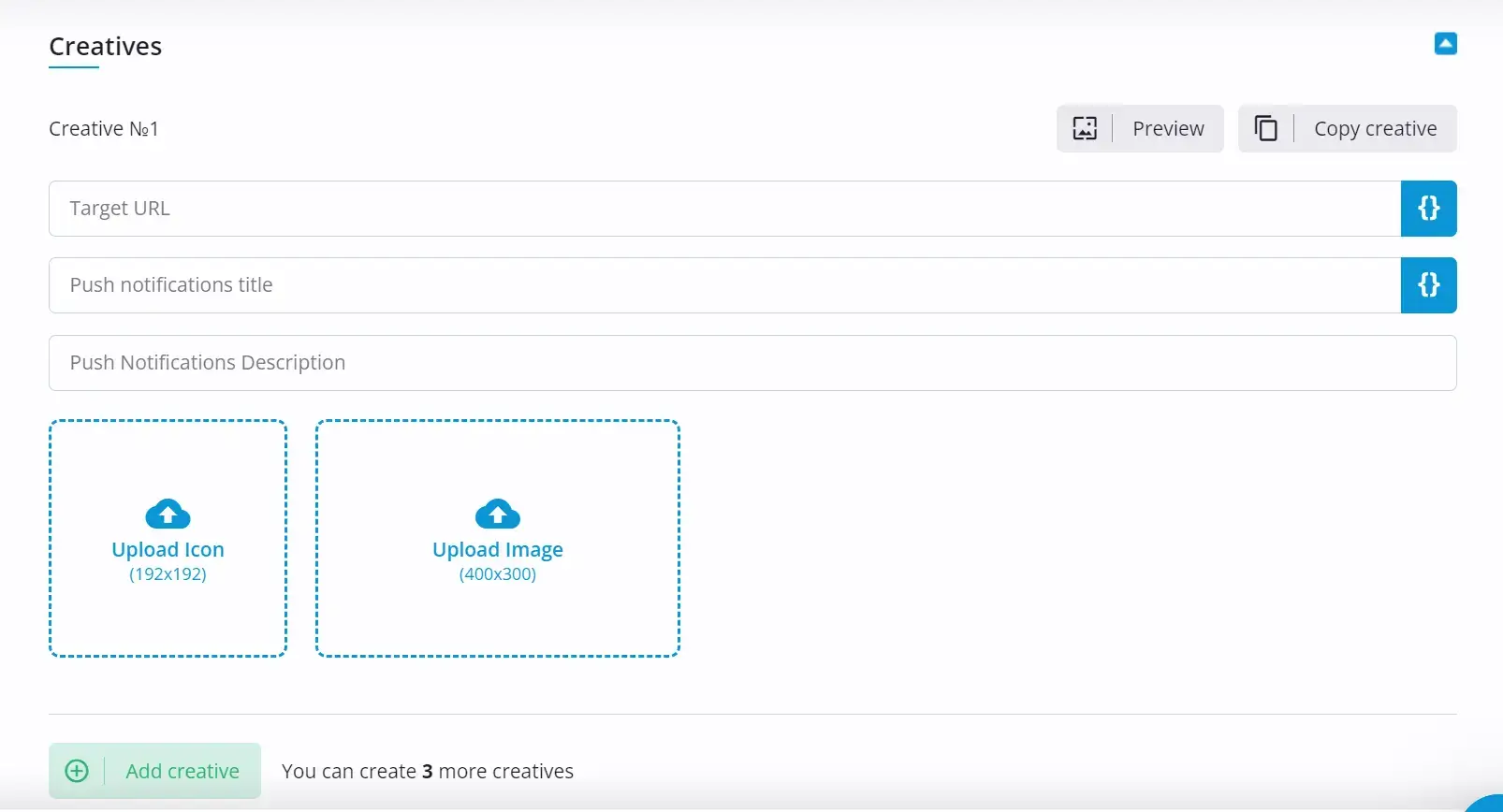The width and height of the screenshot is (1503, 812).
Task: Click the Preview image icon
Action: (x=1085, y=128)
